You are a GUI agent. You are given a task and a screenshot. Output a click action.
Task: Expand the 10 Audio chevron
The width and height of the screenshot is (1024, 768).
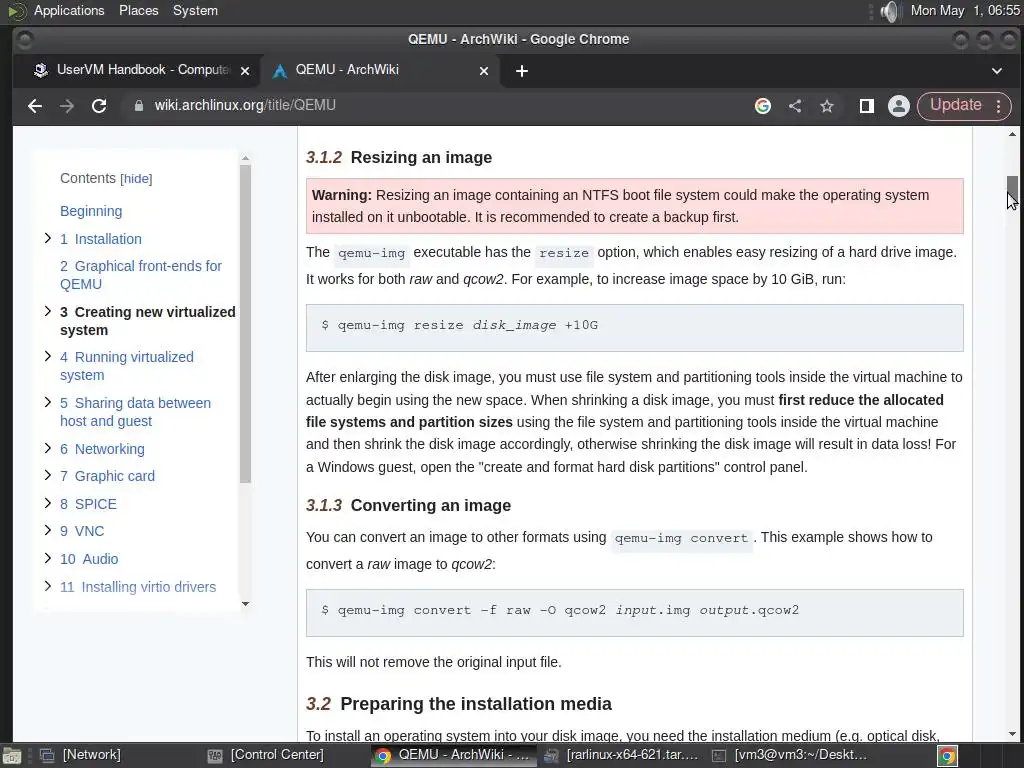pos(48,558)
